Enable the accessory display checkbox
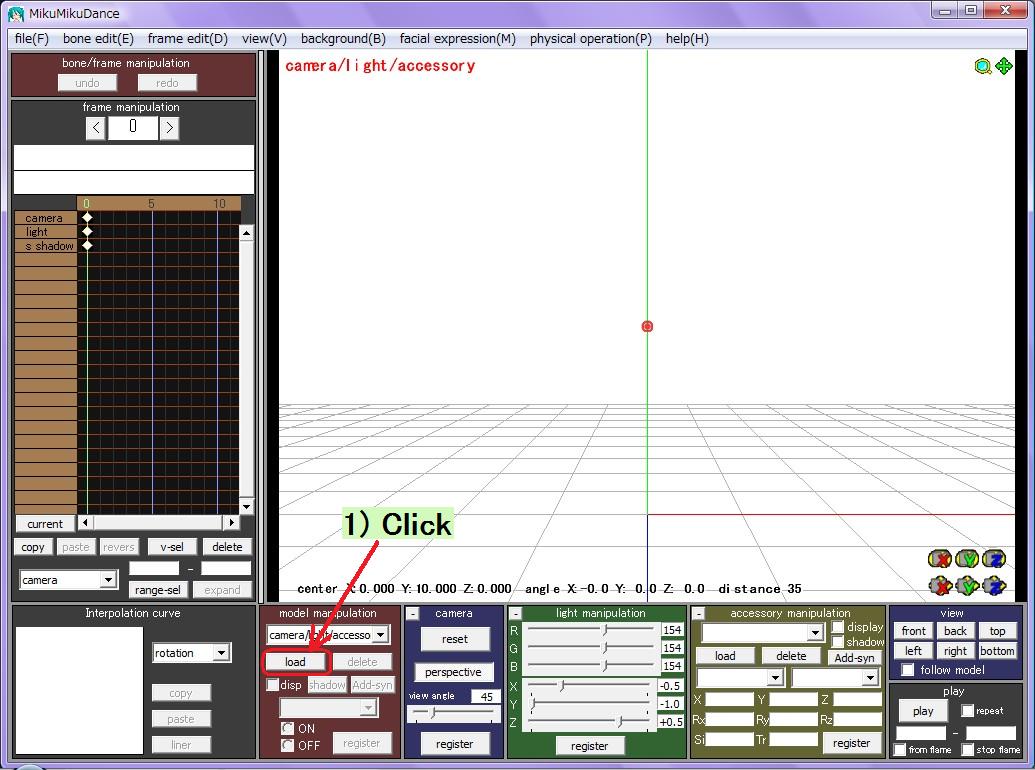1035x770 pixels. coord(838,627)
